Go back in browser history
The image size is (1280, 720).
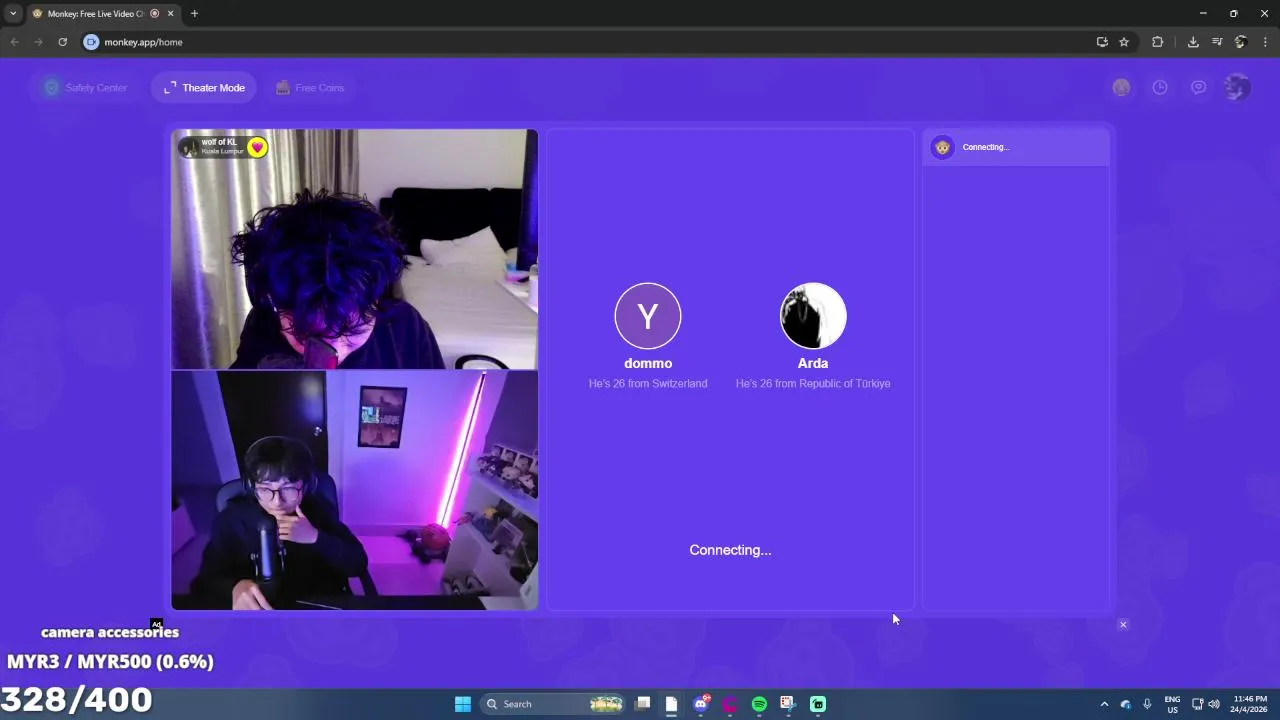pos(14,42)
